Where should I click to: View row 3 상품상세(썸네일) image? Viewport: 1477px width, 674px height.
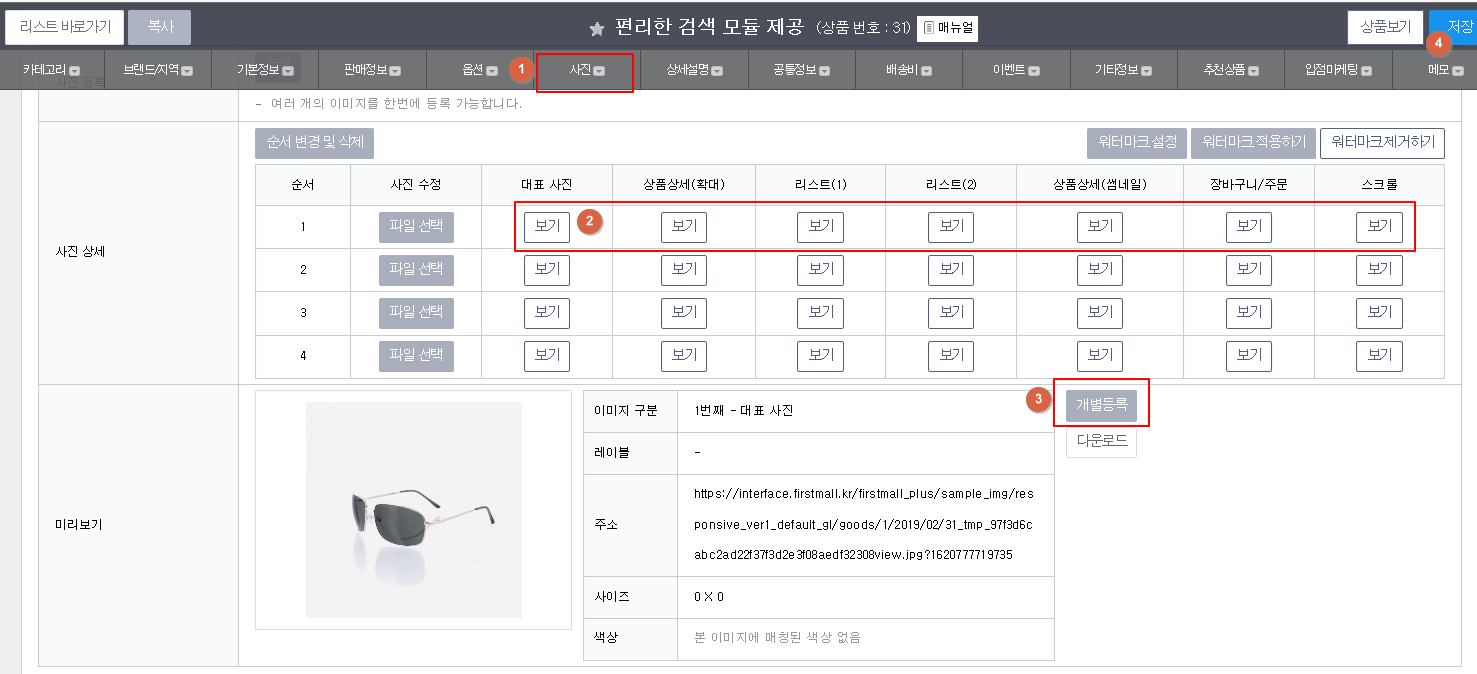pyautogui.click(x=1100, y=313)
